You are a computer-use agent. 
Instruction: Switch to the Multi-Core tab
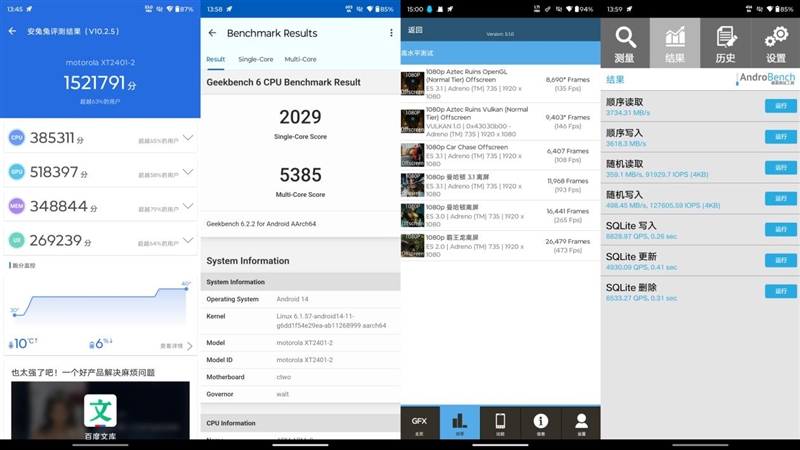(300, 59)
